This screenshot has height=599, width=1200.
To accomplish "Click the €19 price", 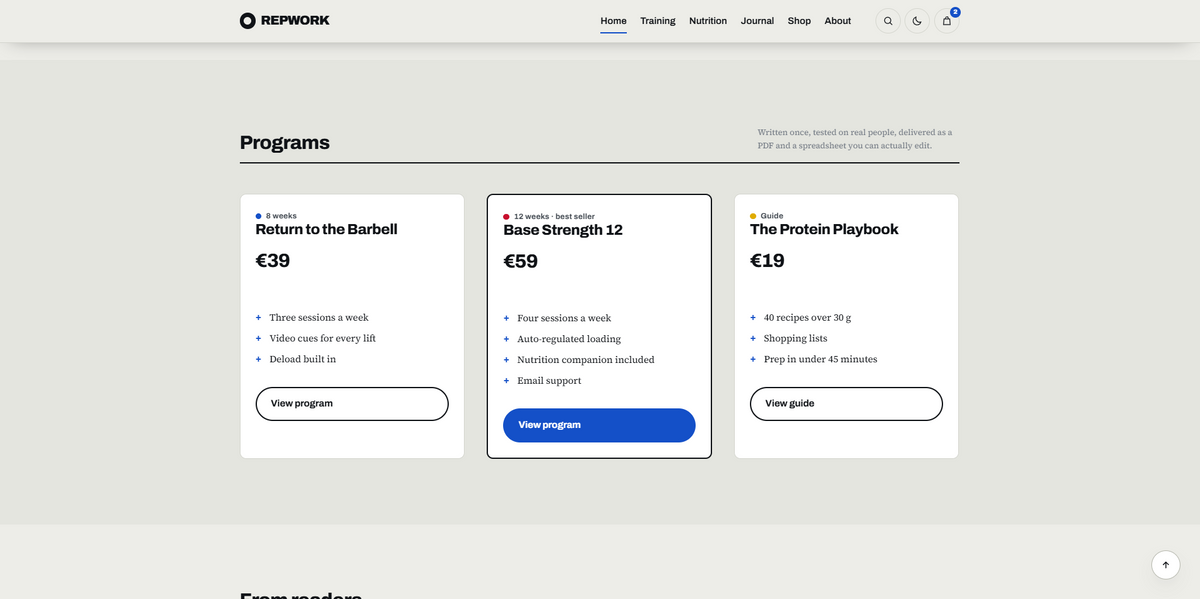I will 767,261.
